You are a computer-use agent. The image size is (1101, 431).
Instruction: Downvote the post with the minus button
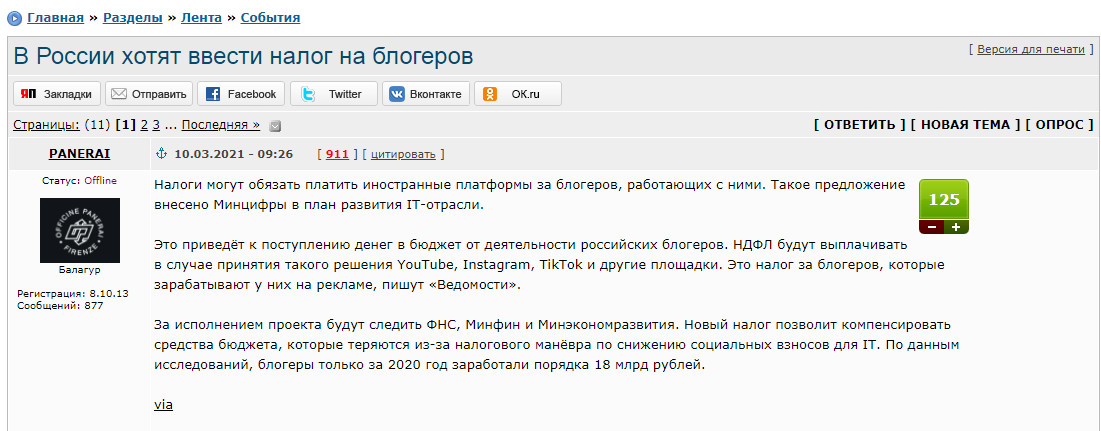point(931,227)
